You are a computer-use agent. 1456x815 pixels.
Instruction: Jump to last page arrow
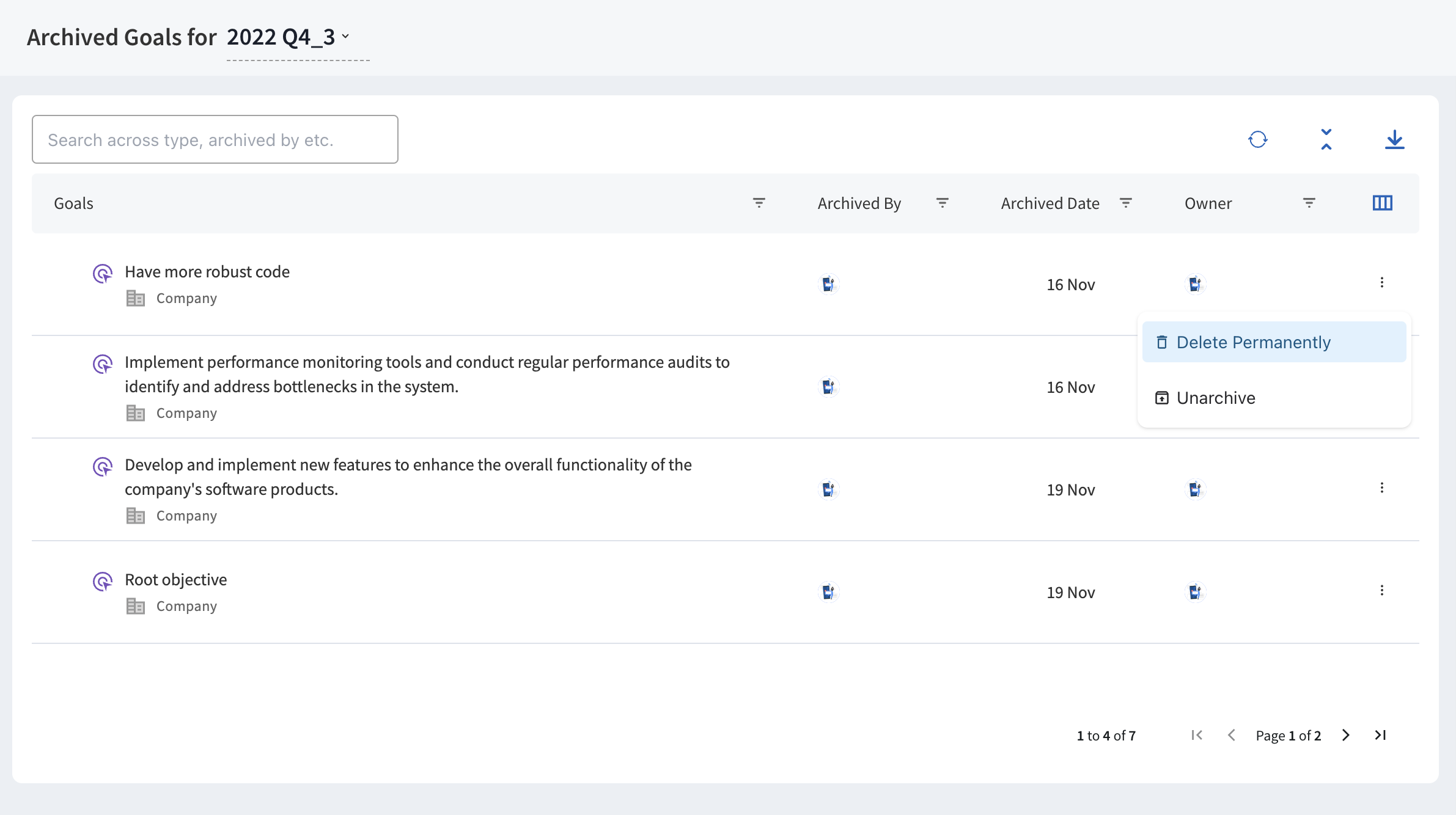click(x=1380, y=735)
